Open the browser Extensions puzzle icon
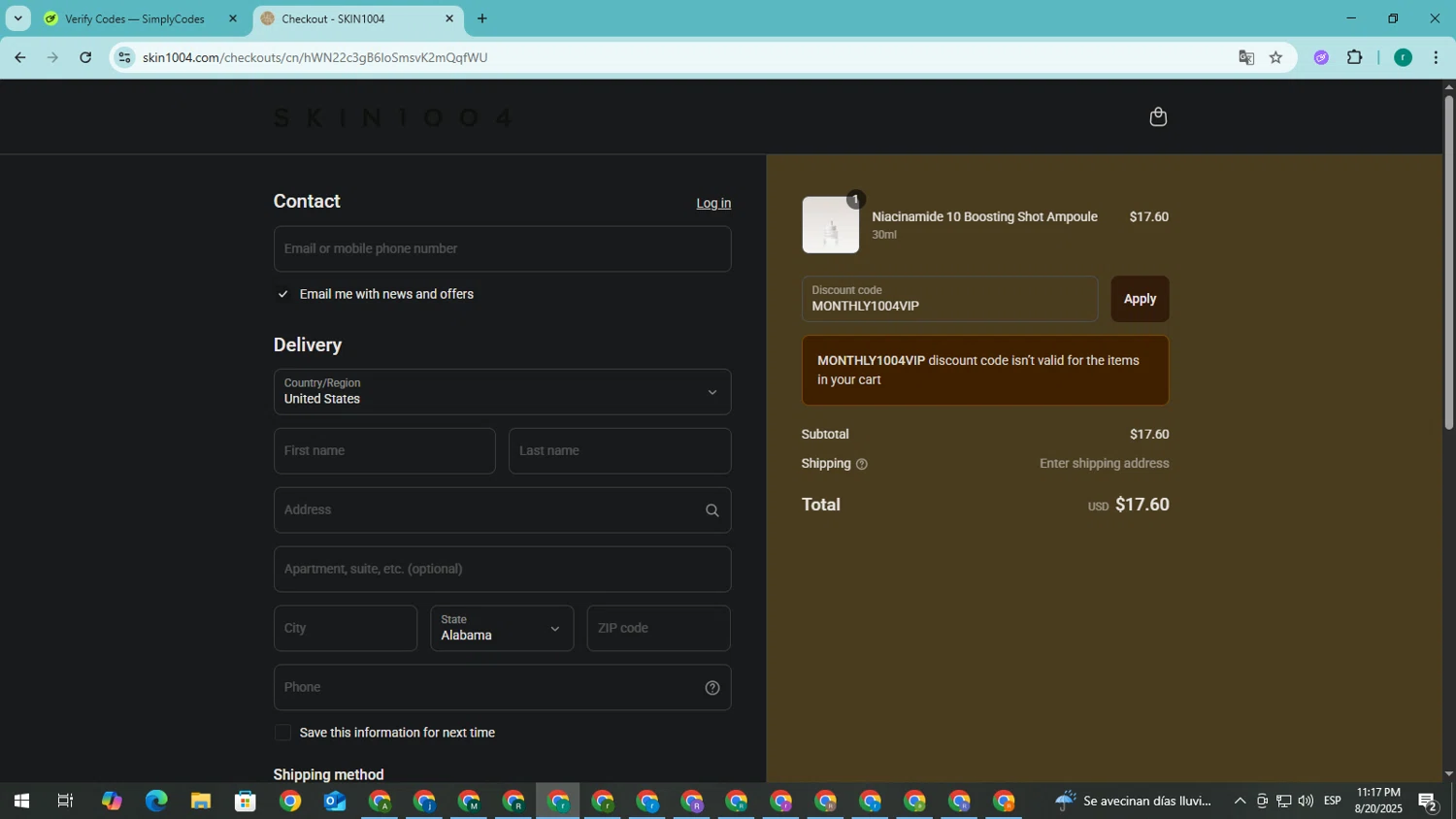This screenshot has height=819, width=1456. pos(1354,57)
